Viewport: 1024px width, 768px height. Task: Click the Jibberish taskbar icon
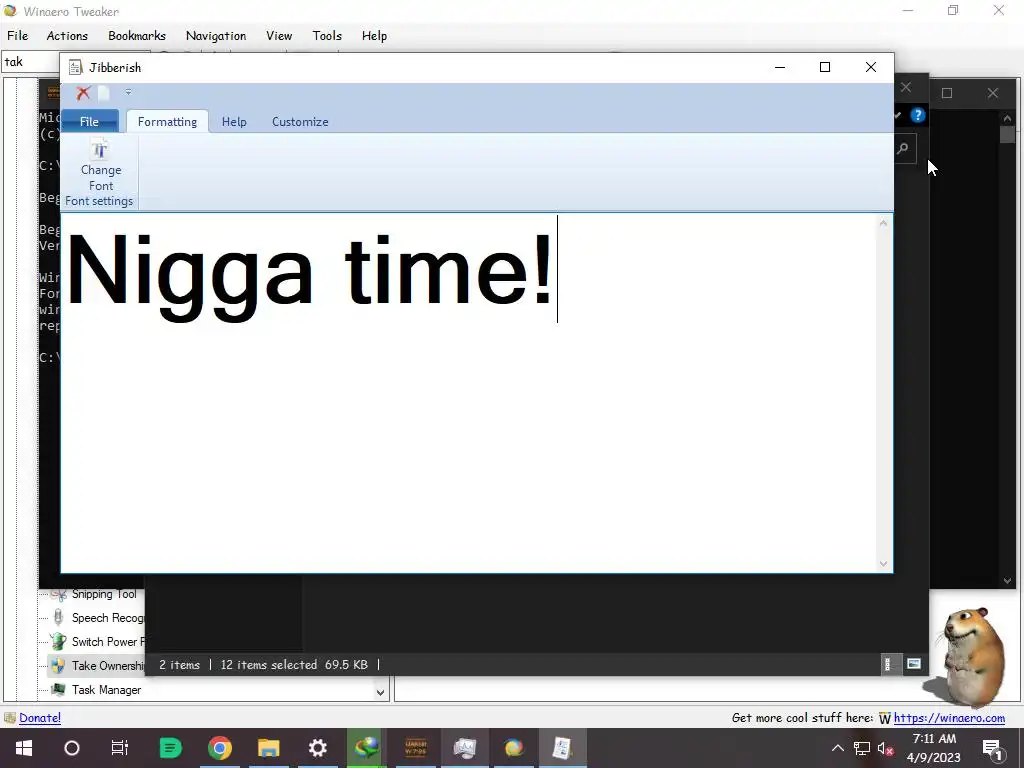pos(562,748)
